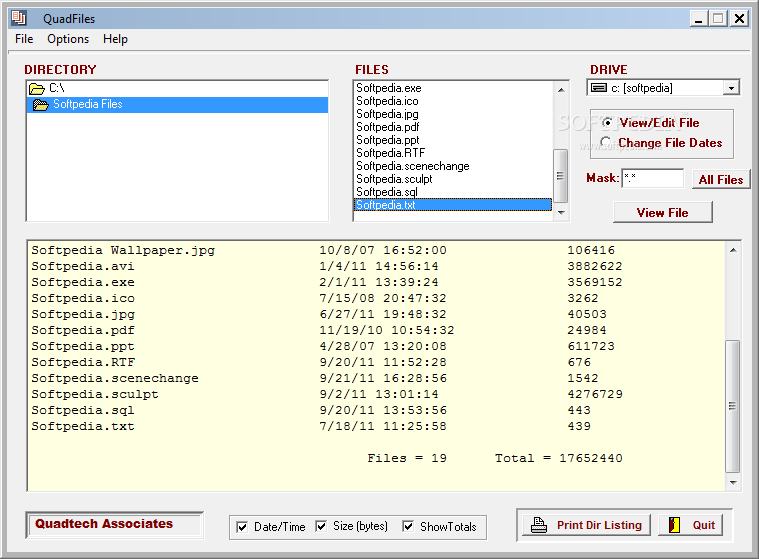Select the View/Edit File radio button
Screen dimensions: 759x559
(607, 122)
